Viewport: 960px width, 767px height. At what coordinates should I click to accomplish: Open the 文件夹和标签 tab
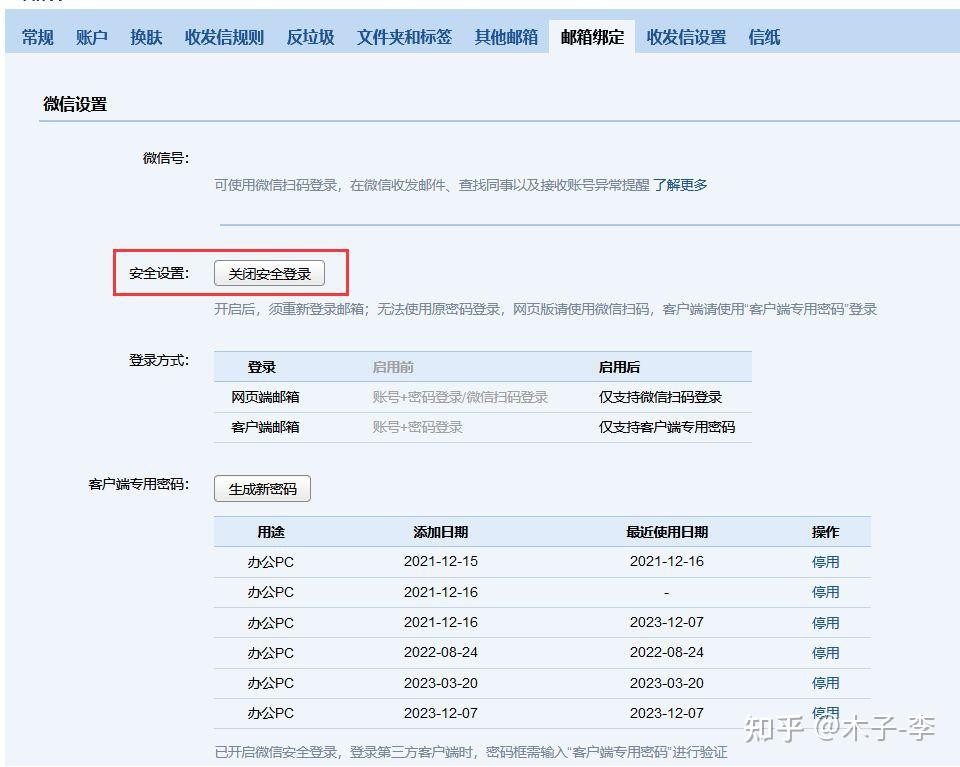(x=403, y=37)
